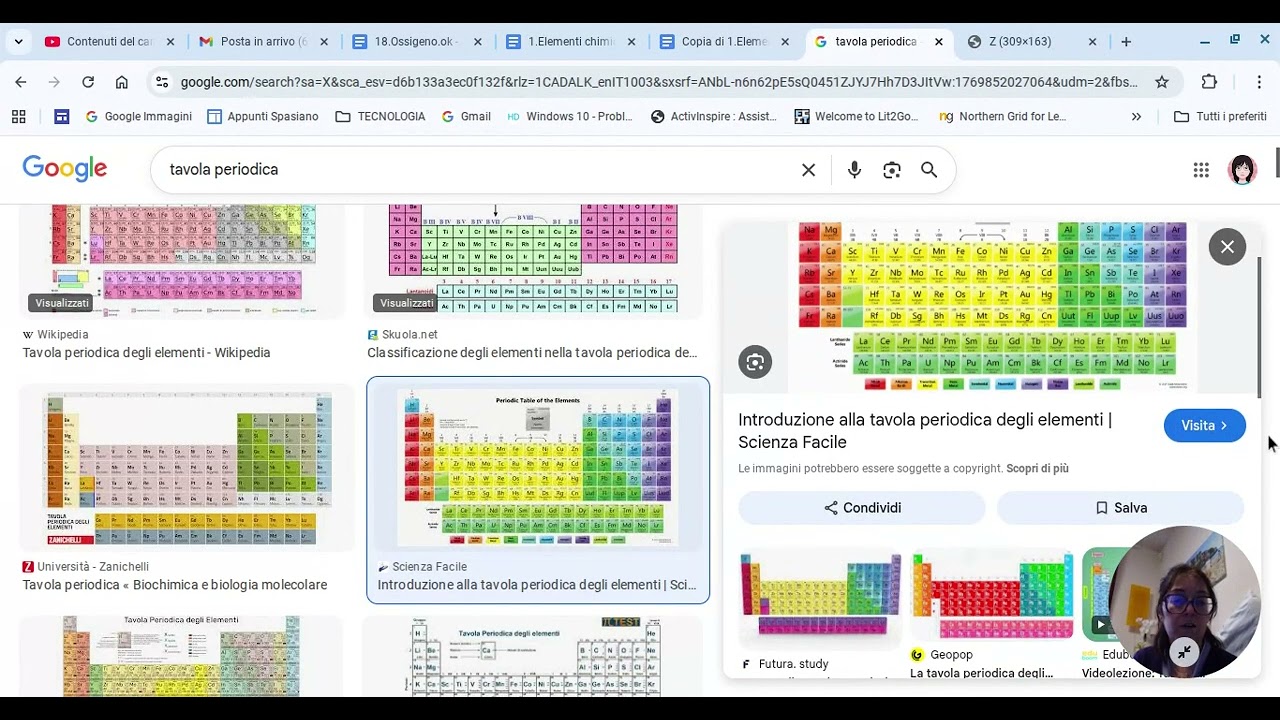The image size is (1280, 720).
Task: Open the tab search dropdown arrow
Action: click(18, 42)
